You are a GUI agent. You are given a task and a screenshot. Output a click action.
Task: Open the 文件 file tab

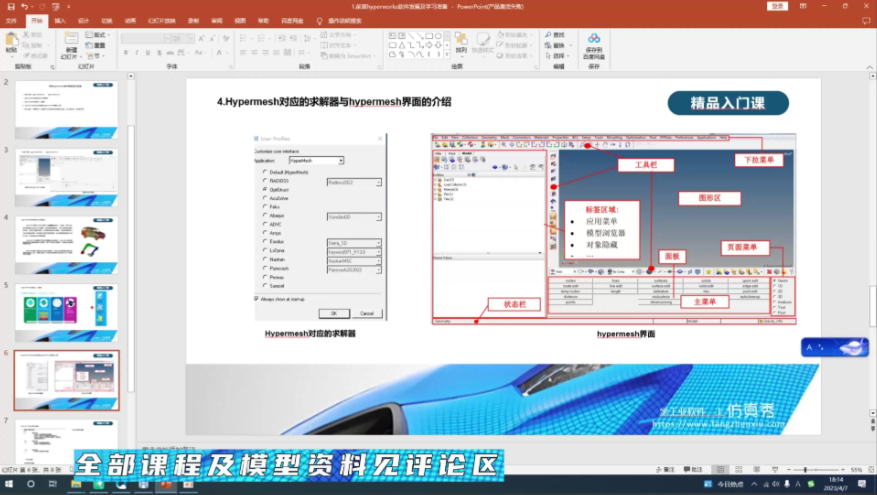11,21
